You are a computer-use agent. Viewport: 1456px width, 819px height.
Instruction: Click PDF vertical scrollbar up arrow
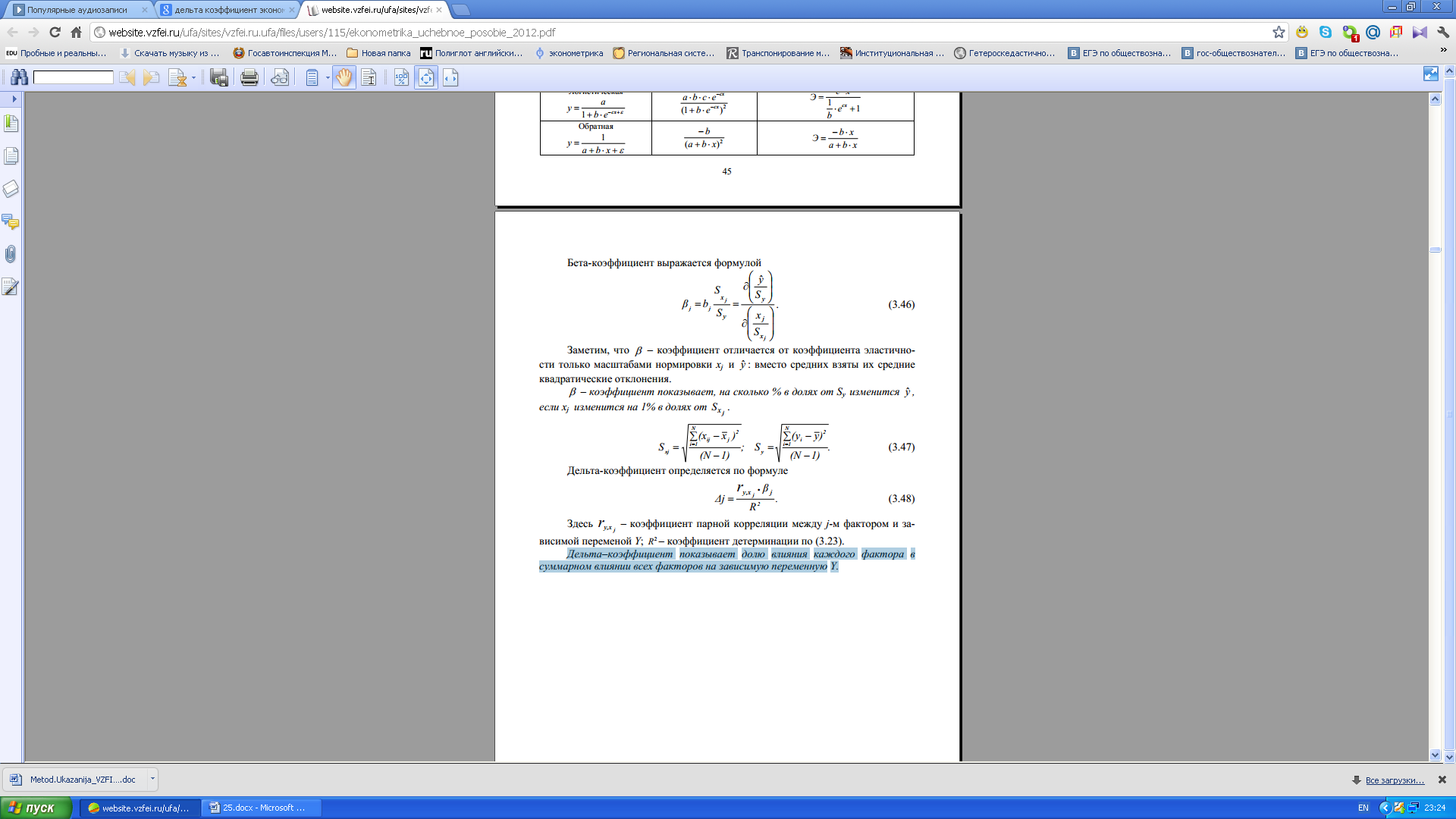pos(1435,99)
